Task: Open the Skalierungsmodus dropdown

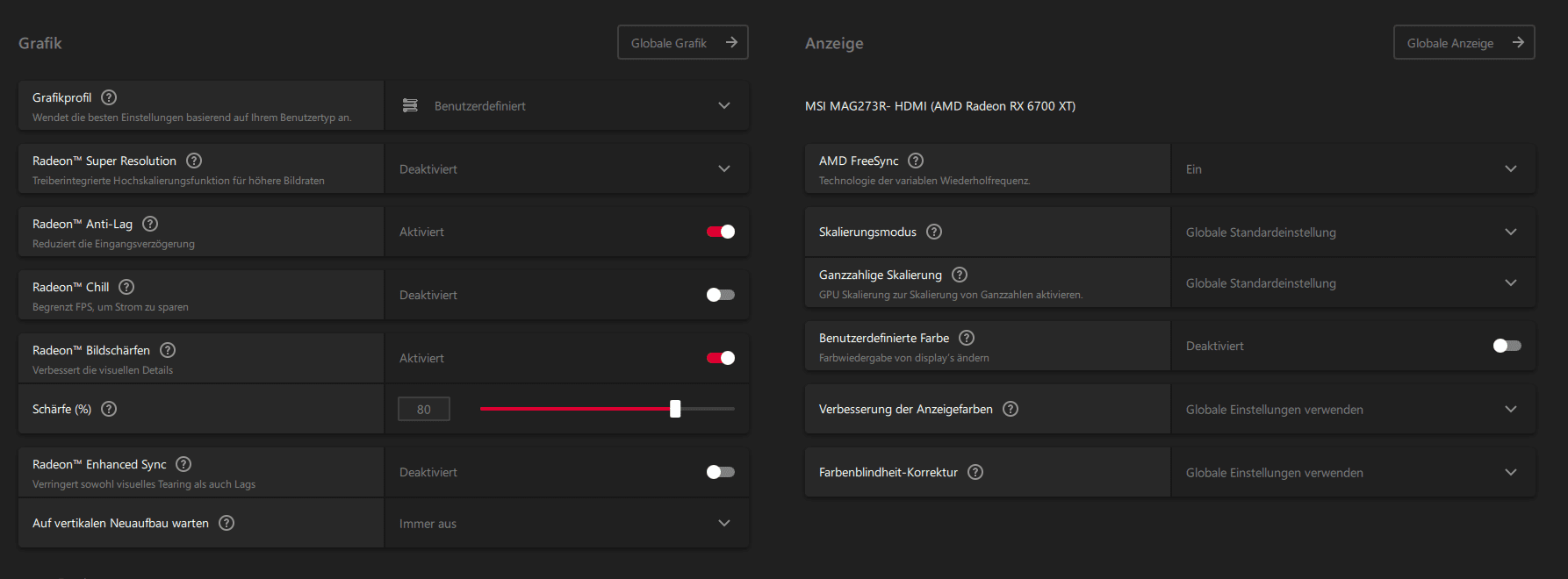Action: pyautogui.click(x=1353, y=232)
